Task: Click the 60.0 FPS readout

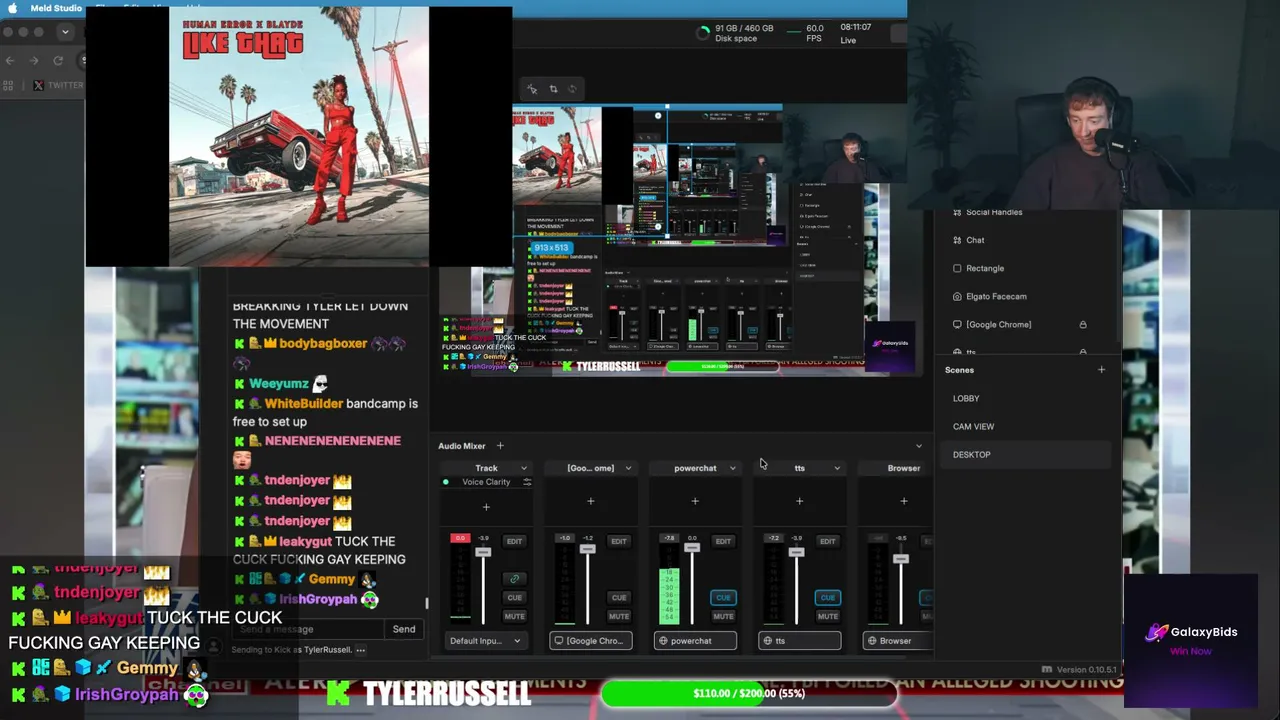Action: tap(814, 33)
